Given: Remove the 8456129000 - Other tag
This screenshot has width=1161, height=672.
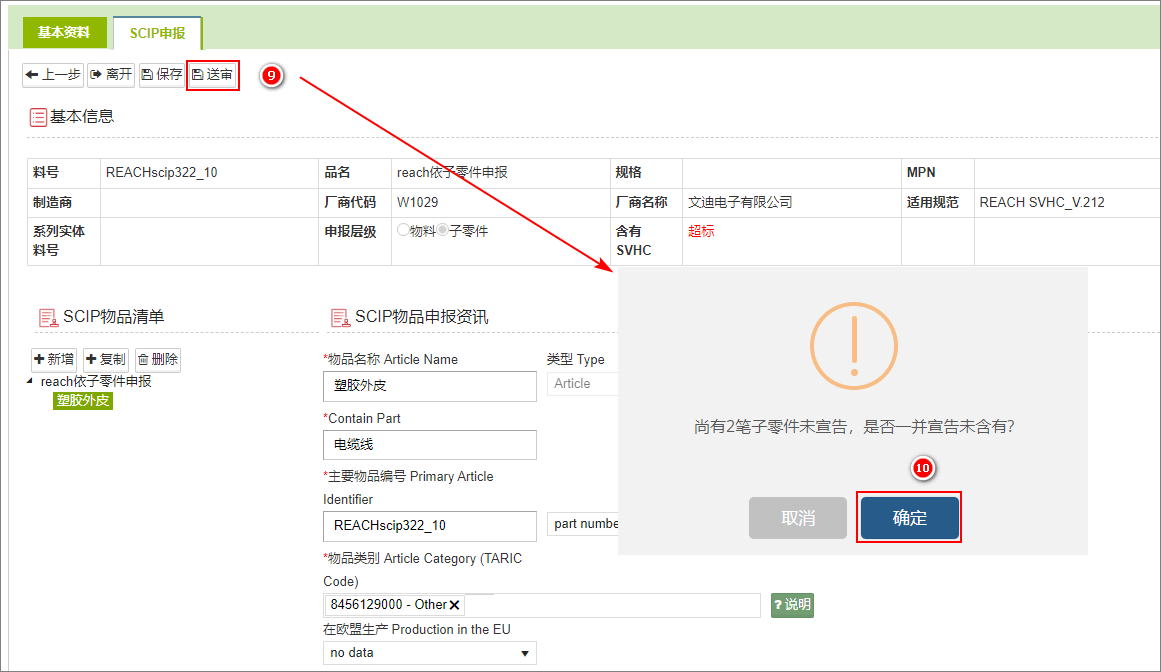Looking at the screenshot, I should (455, 605).
